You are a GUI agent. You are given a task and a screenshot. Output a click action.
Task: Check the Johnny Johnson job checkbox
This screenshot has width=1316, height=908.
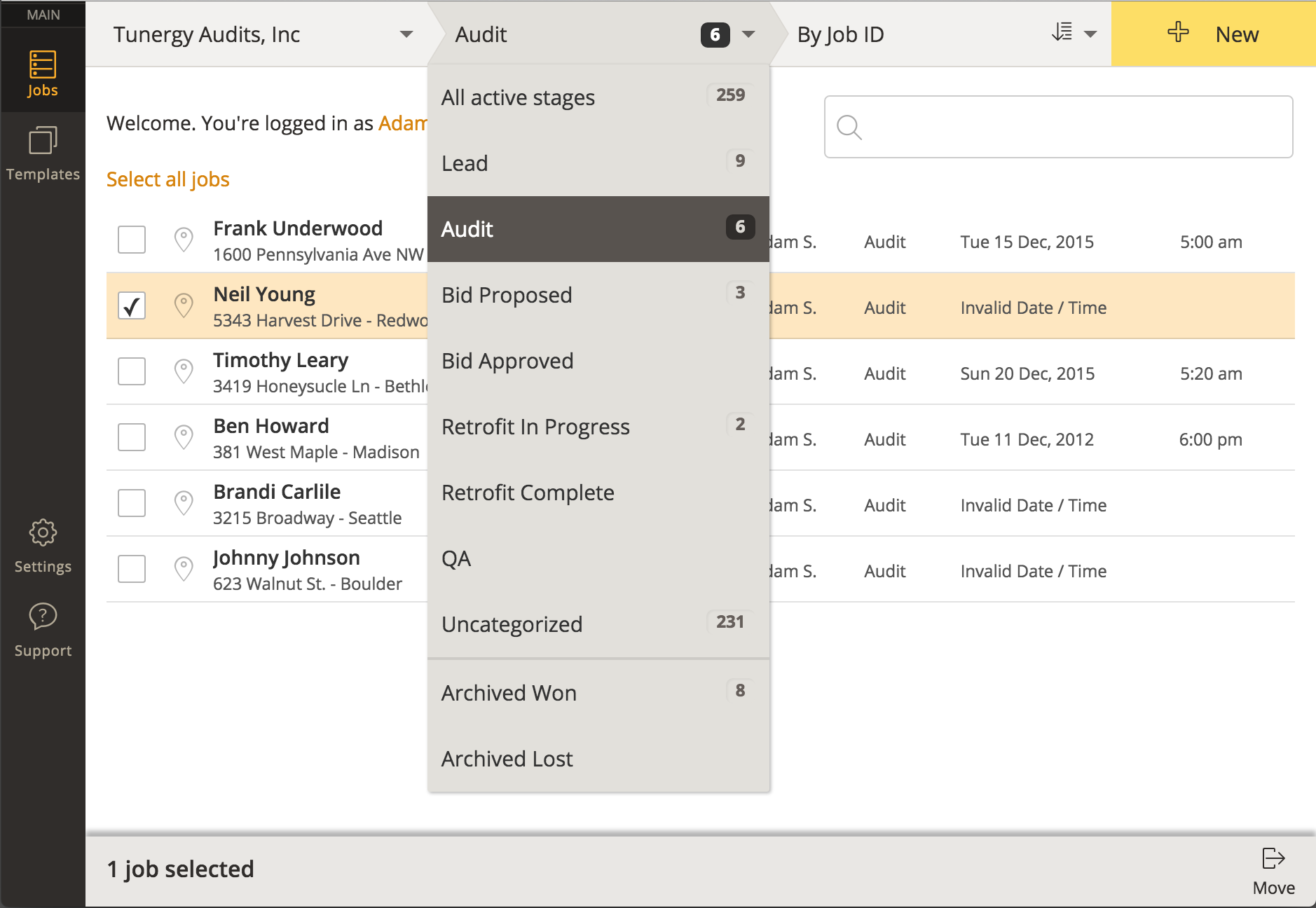point(132,569)
